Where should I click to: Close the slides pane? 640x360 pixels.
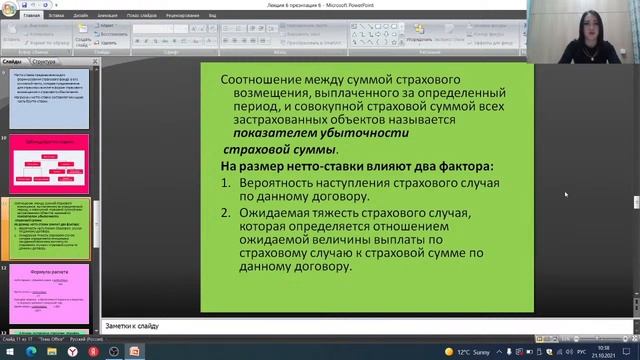(95, 61)
